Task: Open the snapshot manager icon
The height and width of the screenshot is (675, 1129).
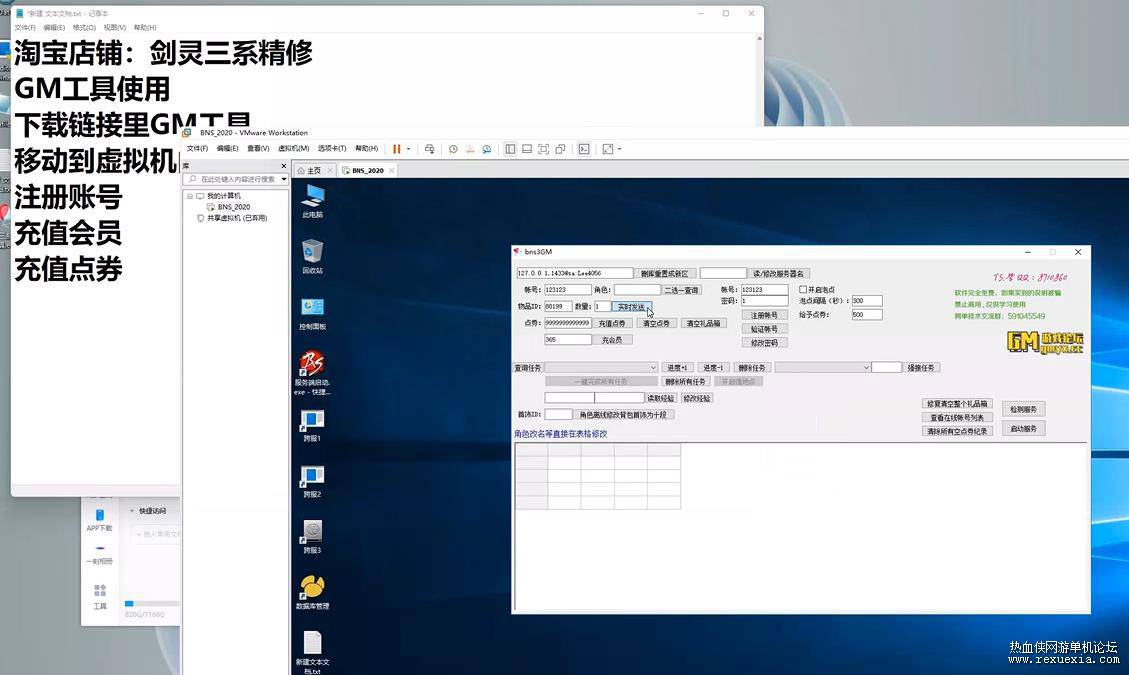Action: tap(487, 149)
